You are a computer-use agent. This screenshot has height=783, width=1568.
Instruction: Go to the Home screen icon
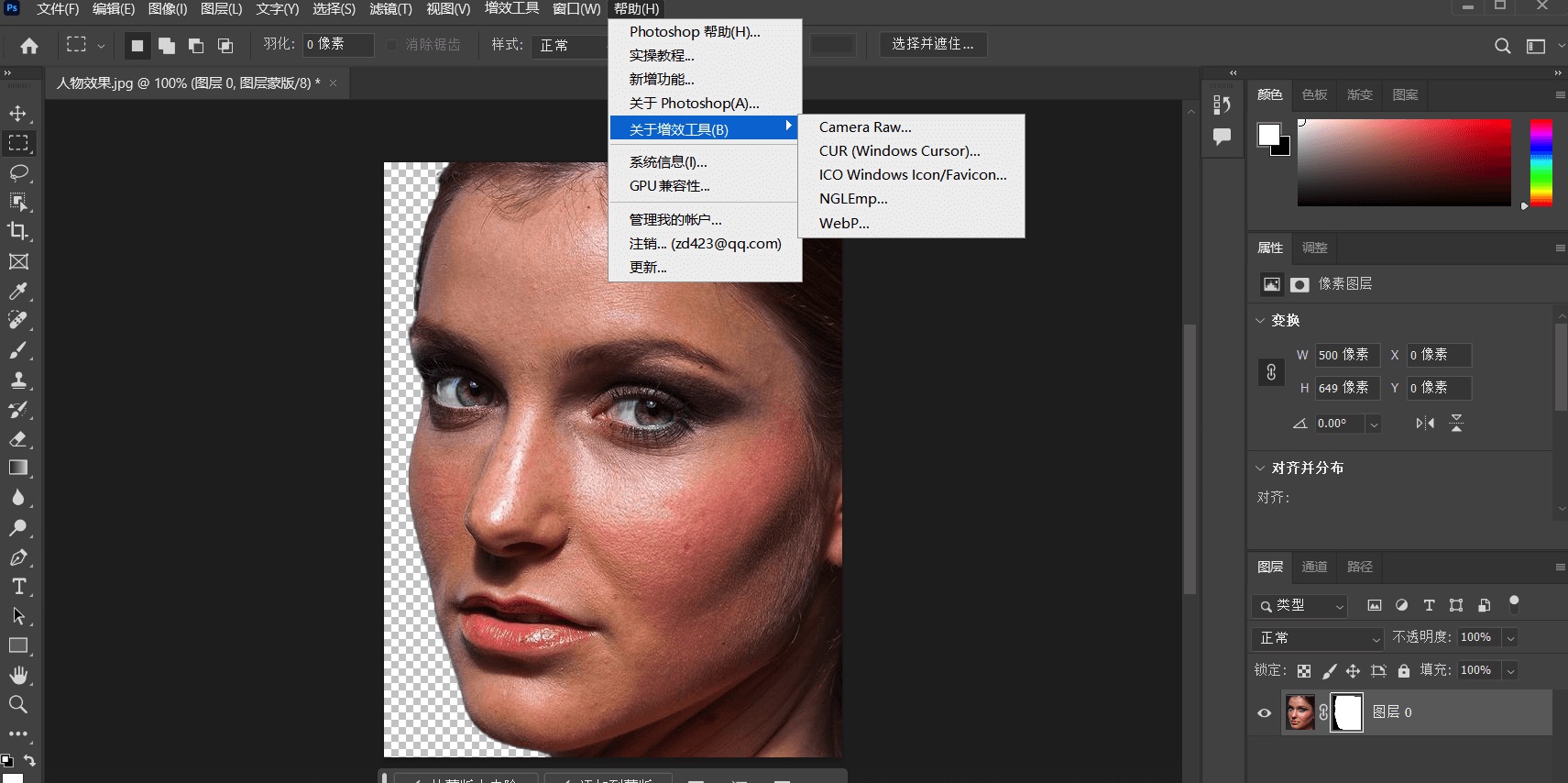click(29, 45)
